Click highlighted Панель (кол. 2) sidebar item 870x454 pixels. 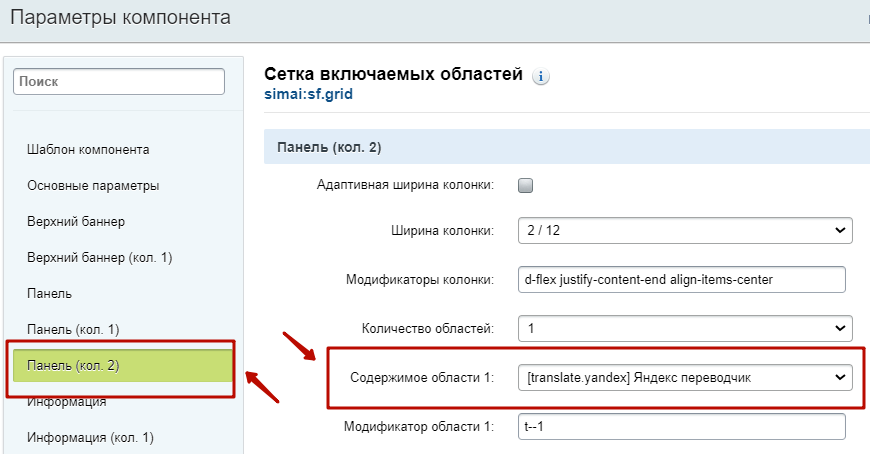tap(73, 365)
